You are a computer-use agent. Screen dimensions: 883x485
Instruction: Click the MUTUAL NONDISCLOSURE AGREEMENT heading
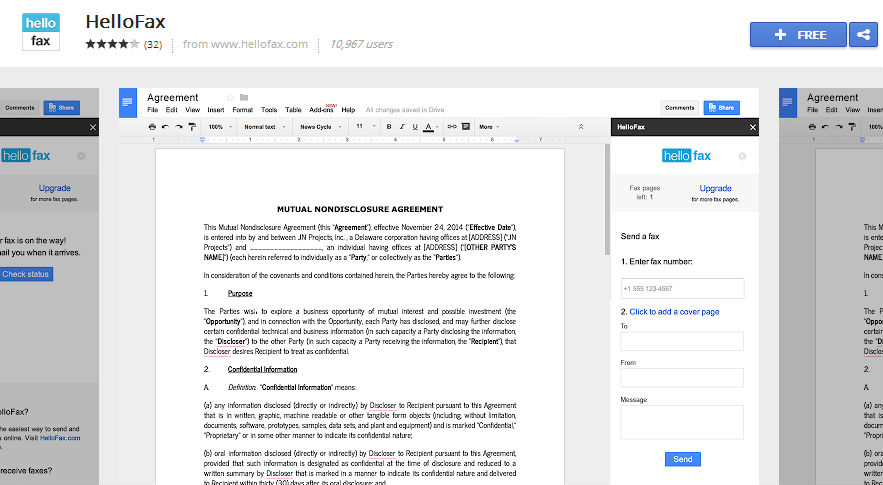360,209
